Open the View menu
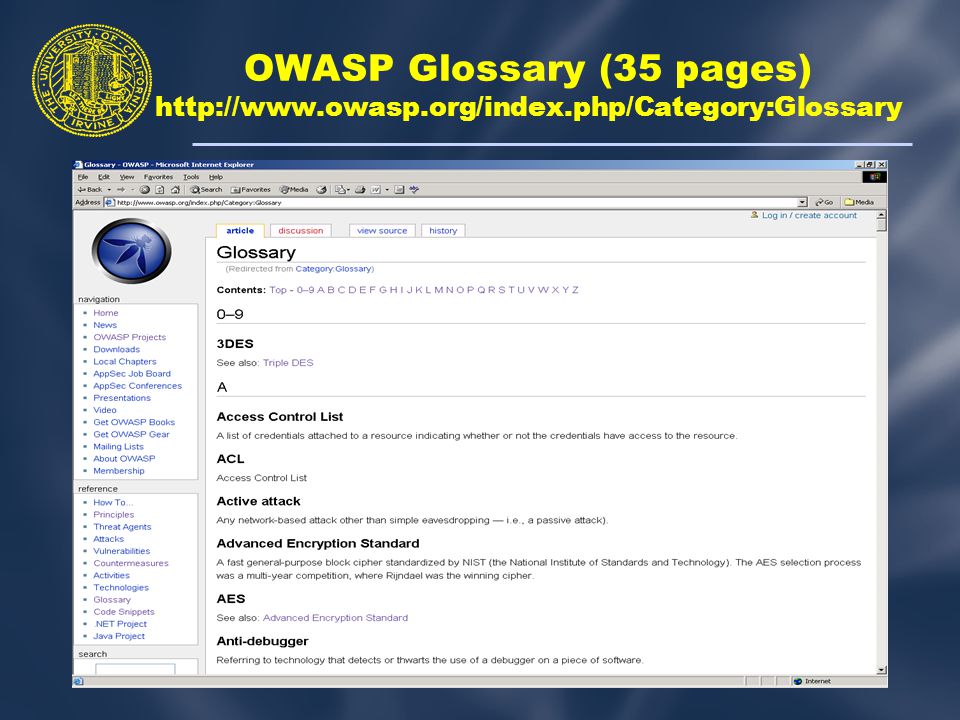The image size is (960, 720). pos(127,177)
